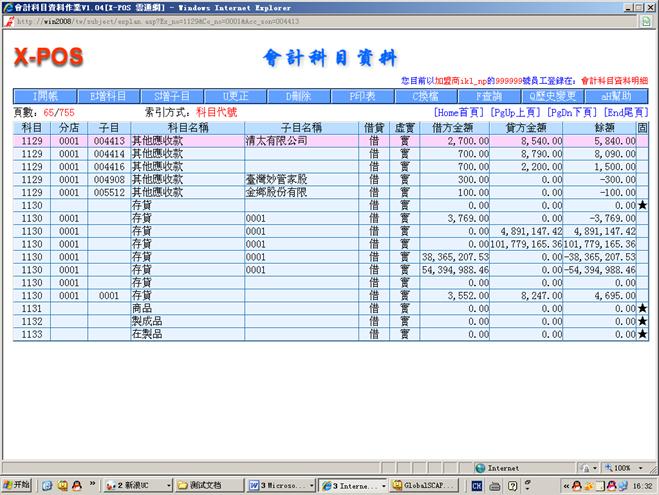
Task: Click the star icon on row 1131 商品
Action: (x=642, y=309)
